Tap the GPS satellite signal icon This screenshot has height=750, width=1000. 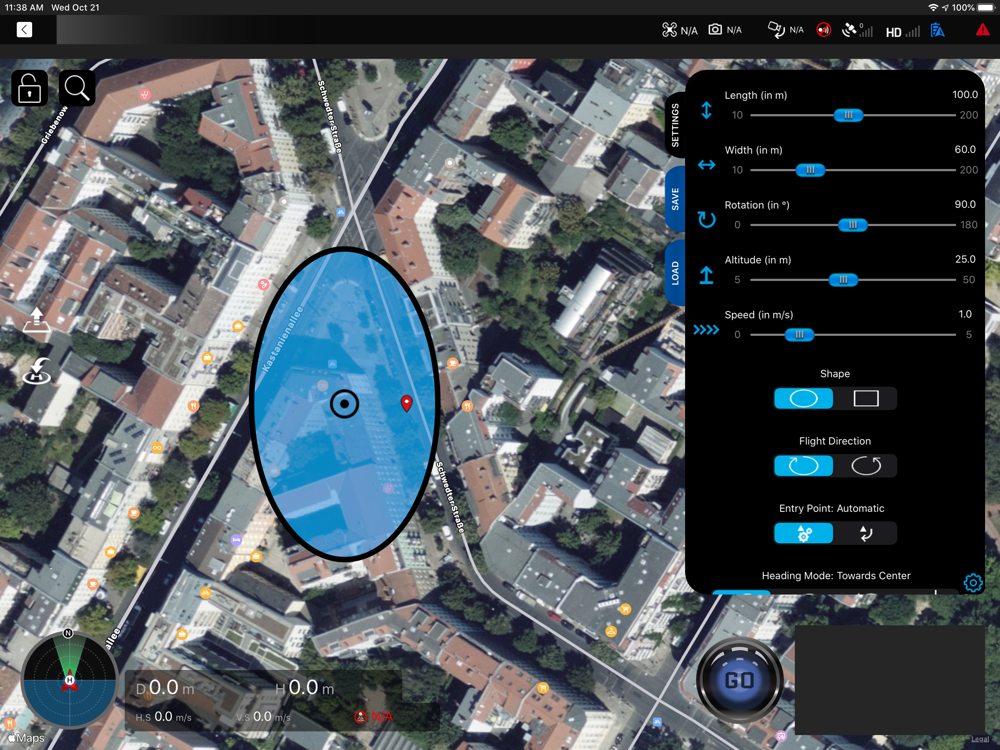pos(857,30)
